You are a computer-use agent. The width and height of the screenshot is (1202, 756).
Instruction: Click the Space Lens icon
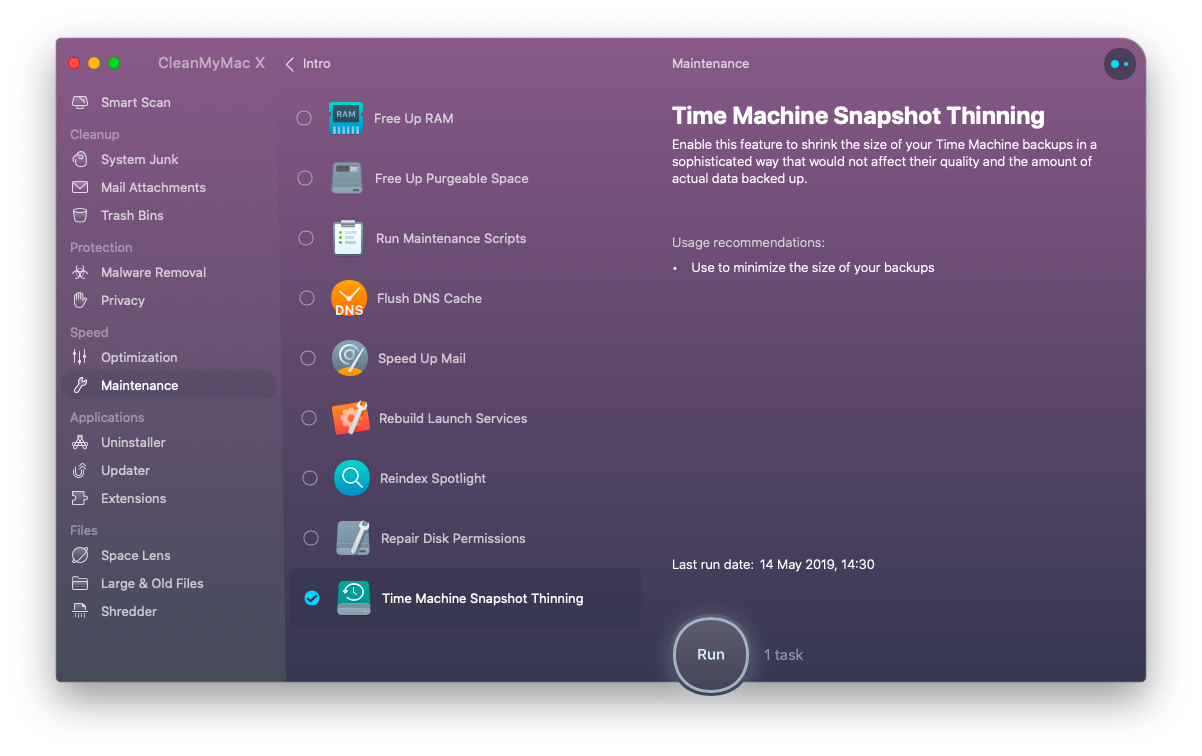80,556
